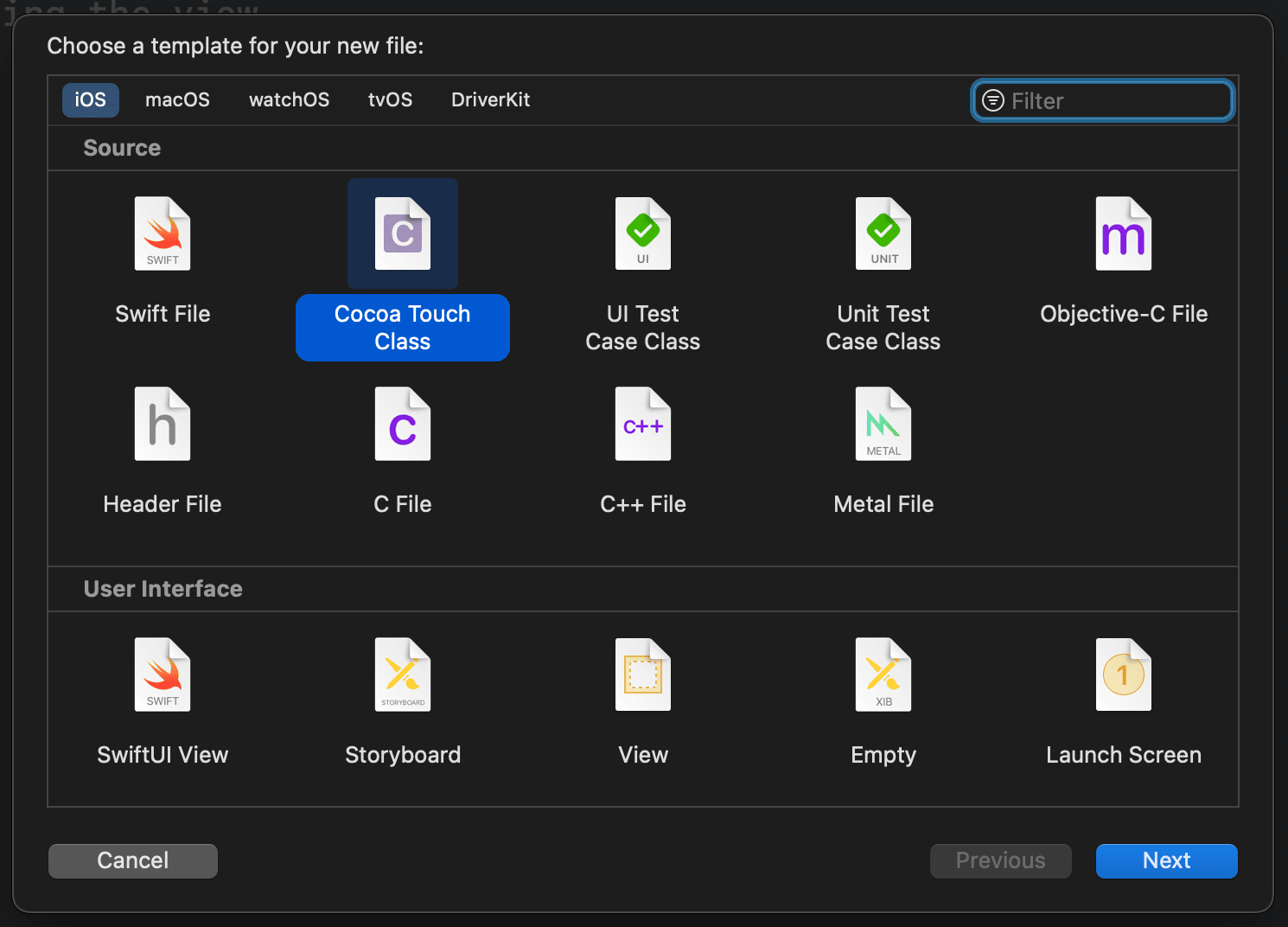1288x927 pixels.
Task: Choose the Storyboard template icon
Action: tap(403, 674)
